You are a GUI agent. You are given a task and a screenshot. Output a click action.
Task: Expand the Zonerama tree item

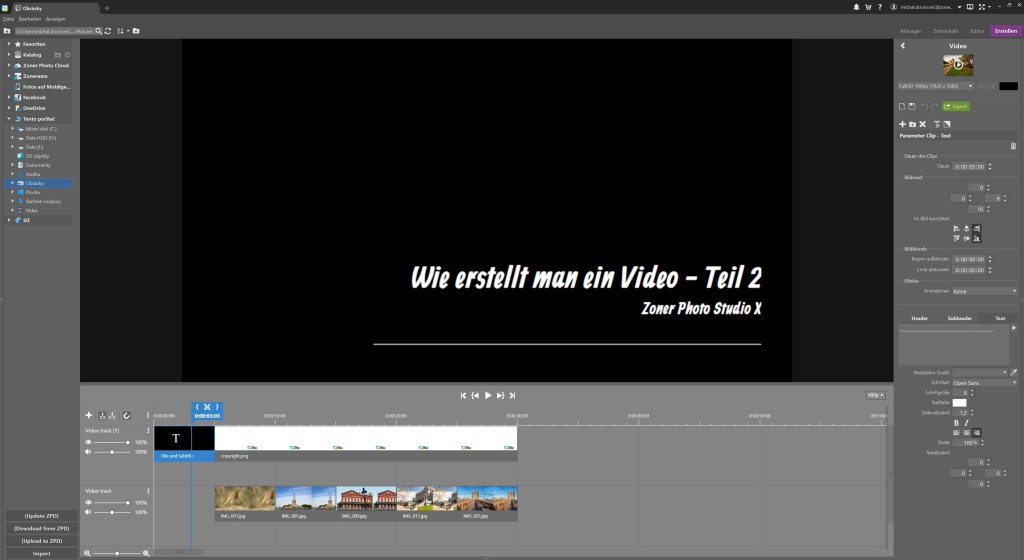[x=8, y=76]
